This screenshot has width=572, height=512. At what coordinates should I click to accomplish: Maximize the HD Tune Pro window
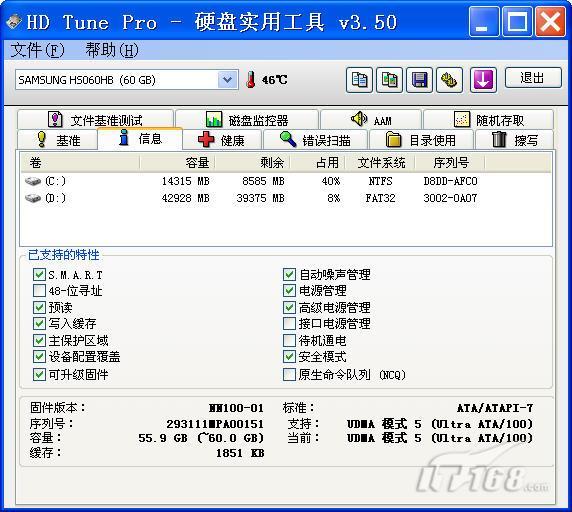517,22
